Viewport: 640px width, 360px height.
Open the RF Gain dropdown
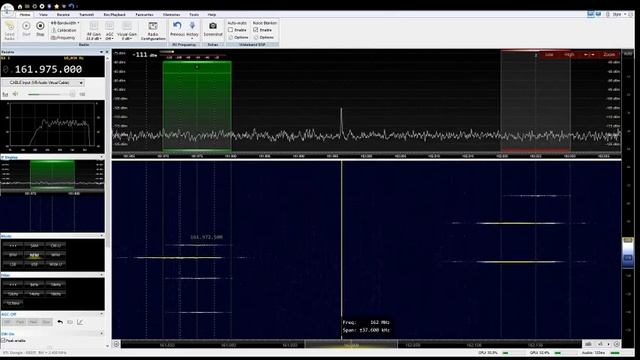(x=93, y=31)
